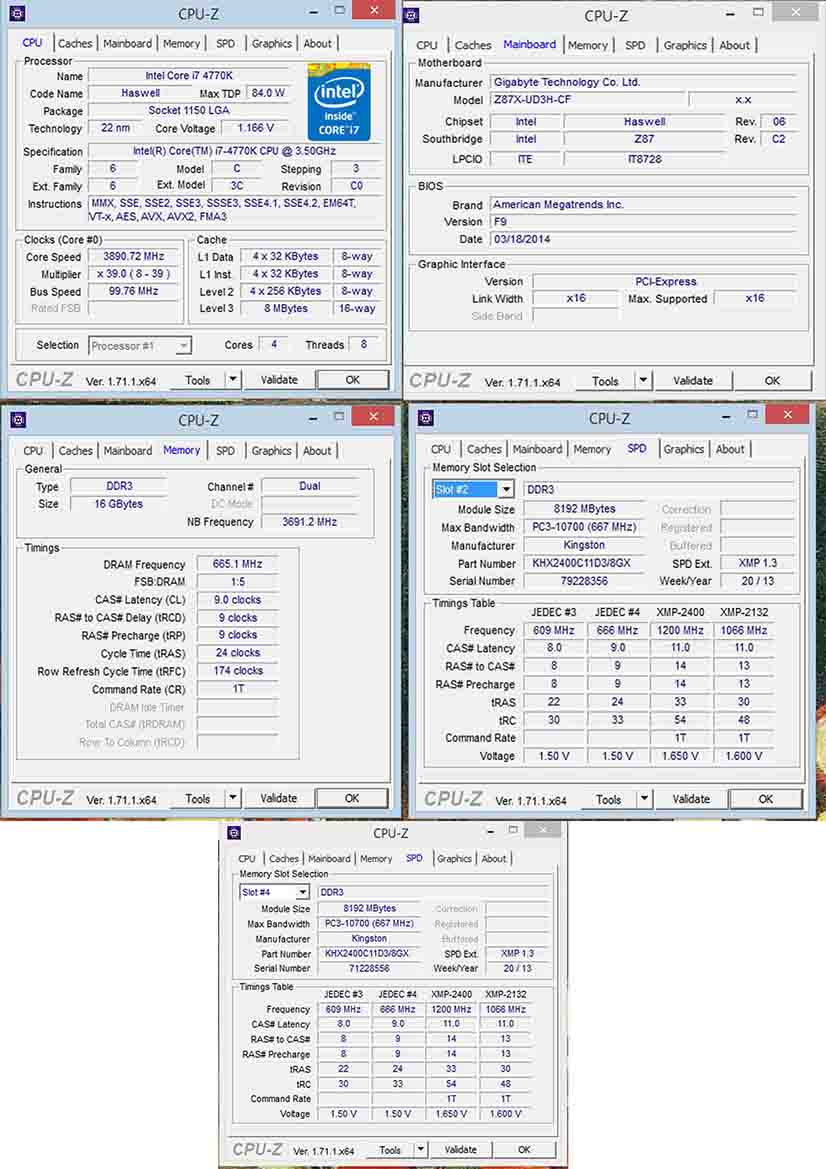Click the memory size value 16 GBytes
Screen dimensions: 826x1169
click(x=119, y=504)
